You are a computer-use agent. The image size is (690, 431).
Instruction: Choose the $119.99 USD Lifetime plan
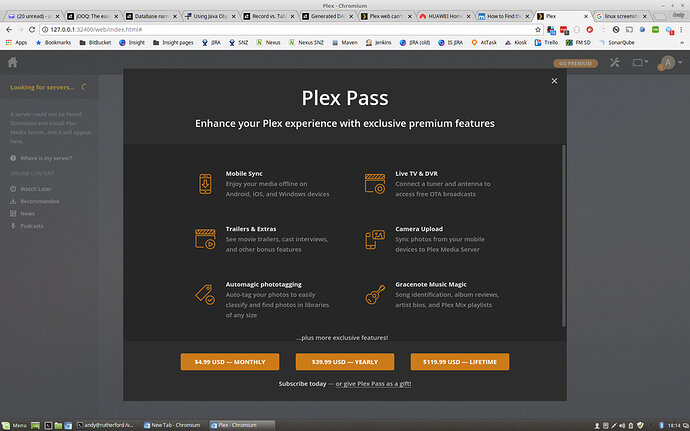tap(460, 362)
